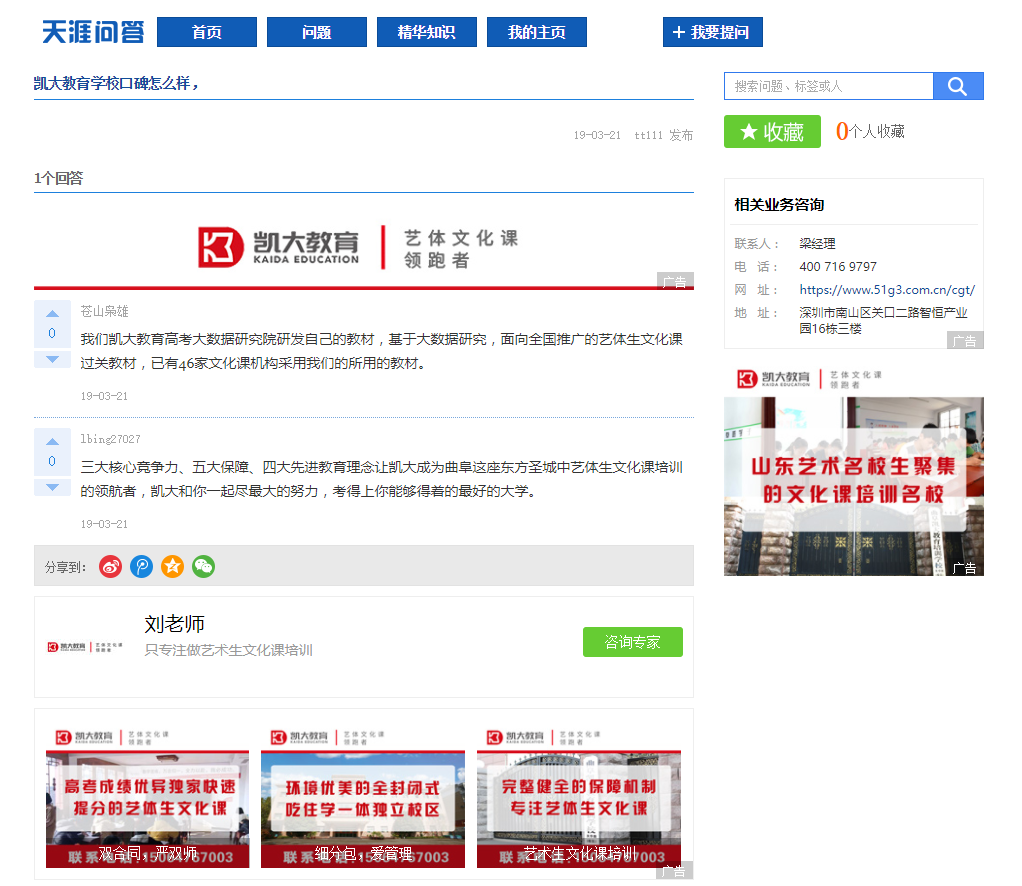The width and height of the screenshot is (1022, 886).
Task: Click the 刘老师 expert name
Action: 174,624
